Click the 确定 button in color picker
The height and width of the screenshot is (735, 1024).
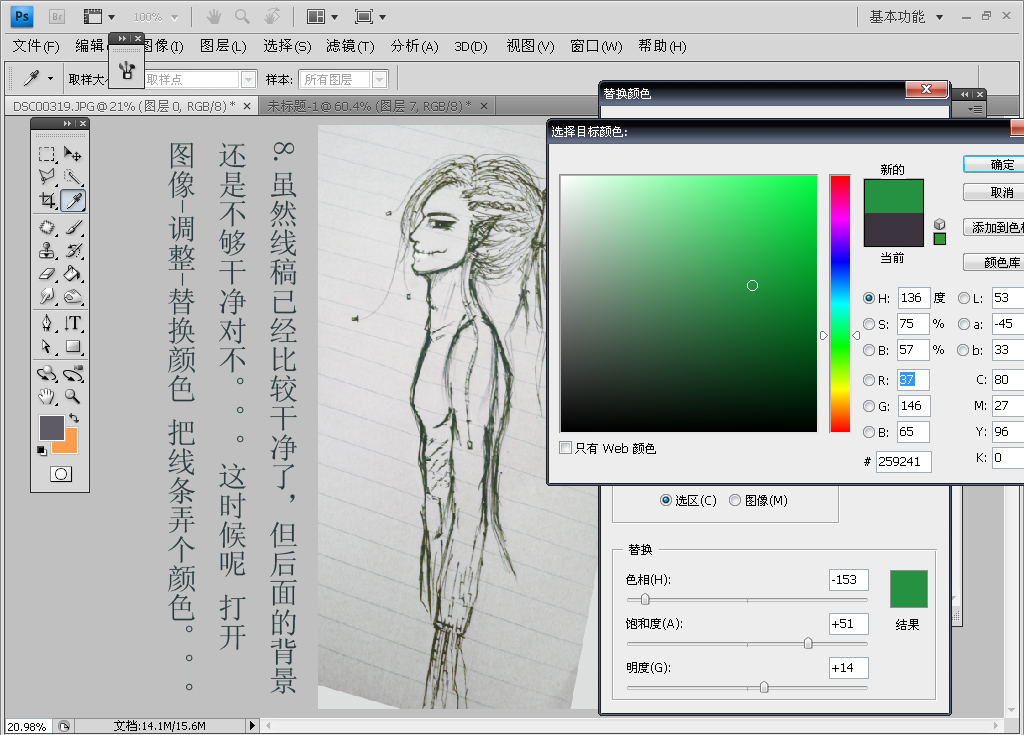coord(1000,165)
